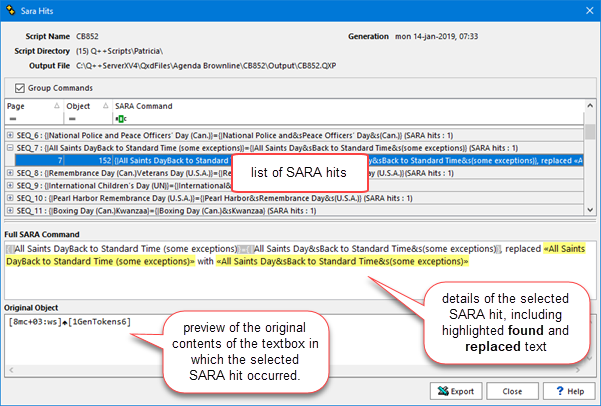Open the Object column filter cell
Image resolution: width=601 pixels, height=406 pixels.
tap(88, 119)
